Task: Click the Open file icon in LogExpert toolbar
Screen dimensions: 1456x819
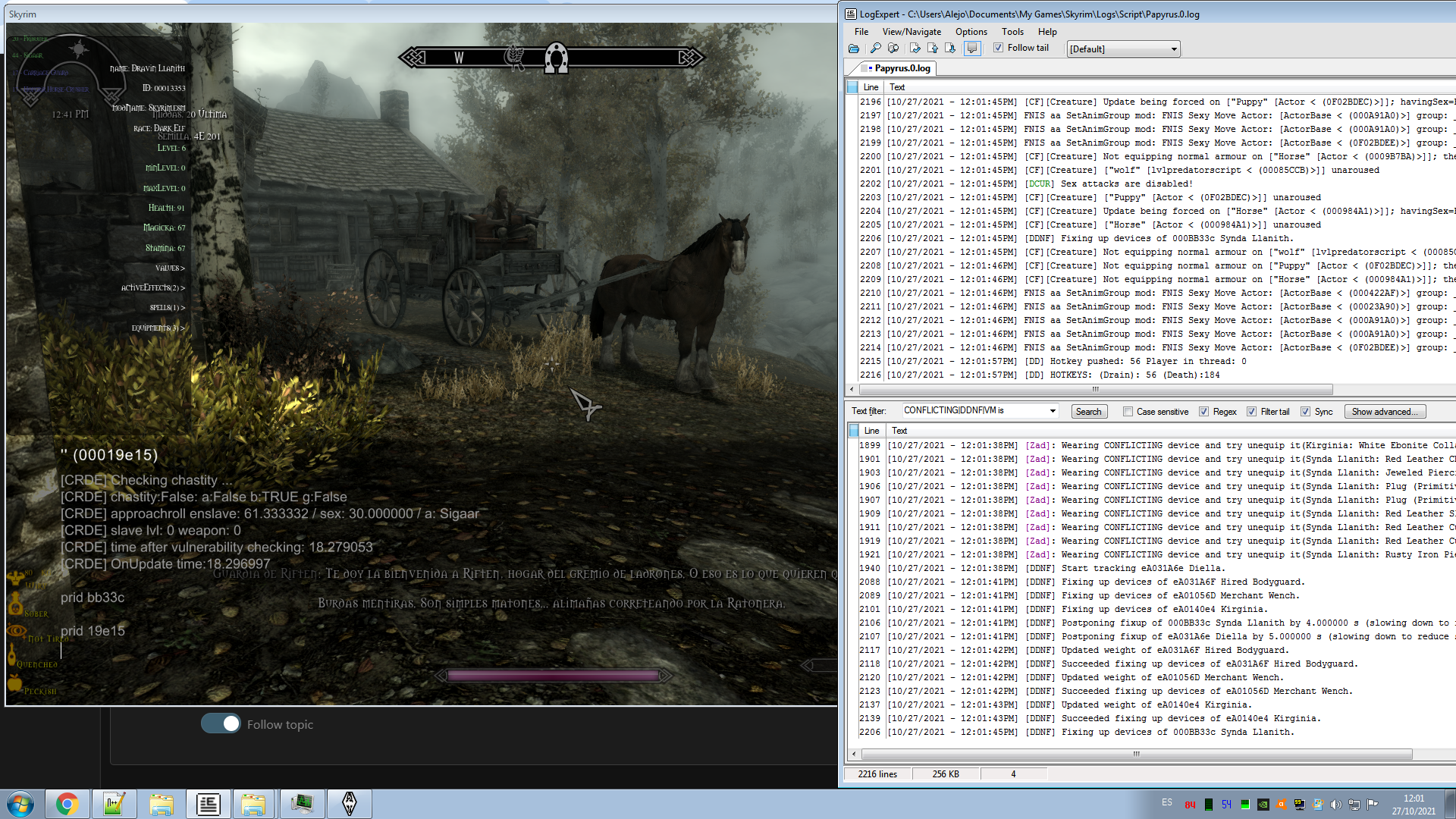Action: pos(854,49)
